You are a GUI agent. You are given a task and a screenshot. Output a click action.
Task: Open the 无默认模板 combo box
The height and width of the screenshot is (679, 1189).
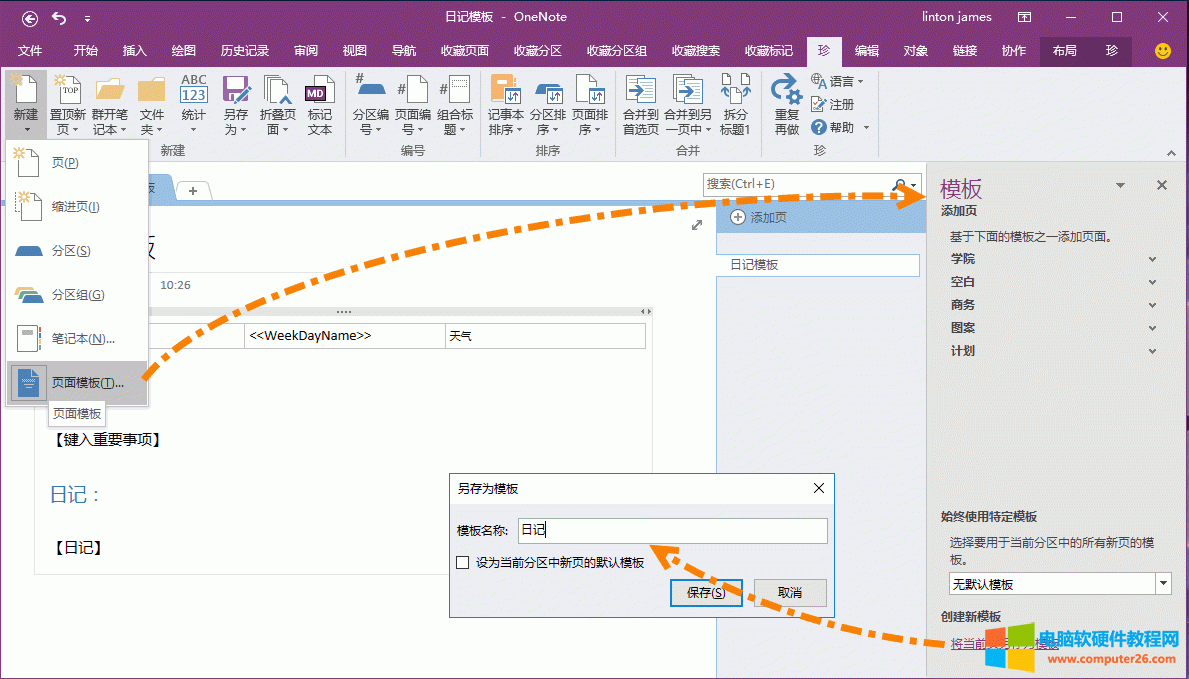1059,584
